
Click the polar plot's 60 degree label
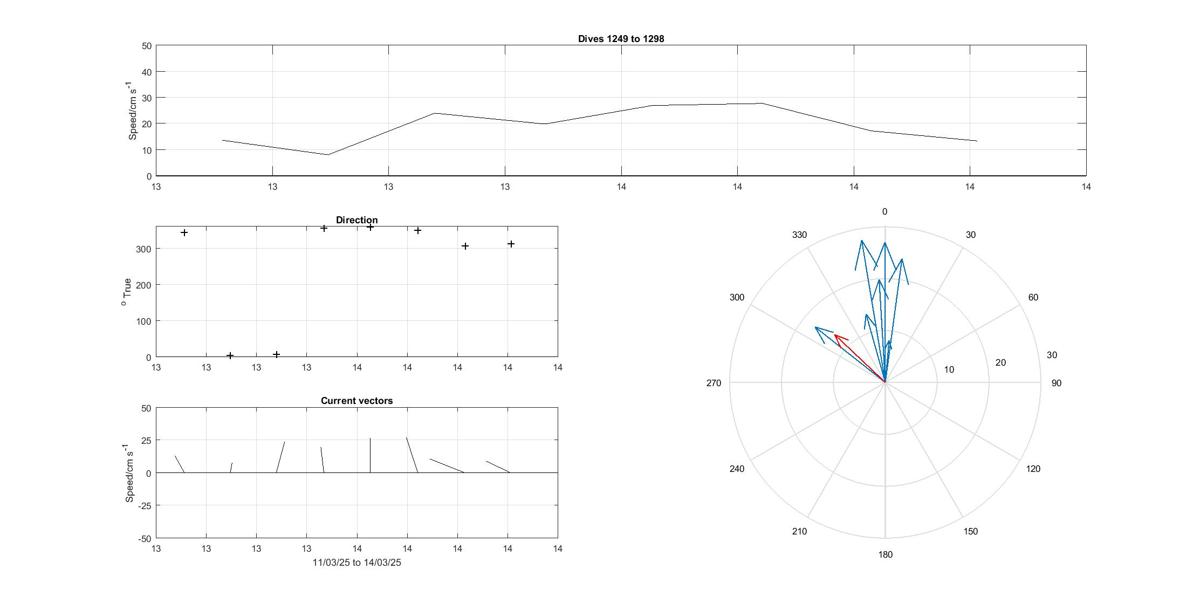pyautogui.click(x=1033, y=298)
